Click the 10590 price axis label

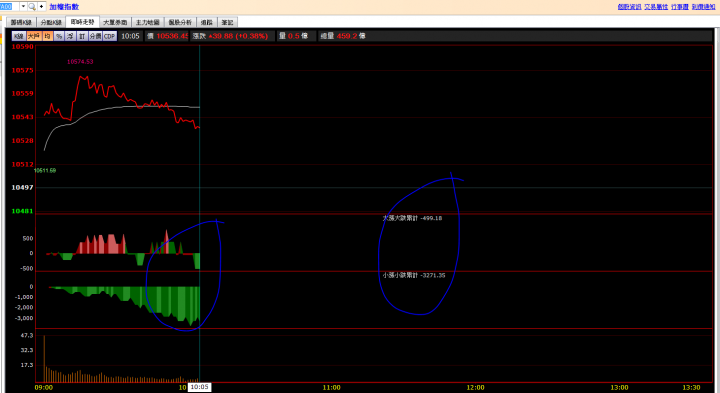click(22, 47)
